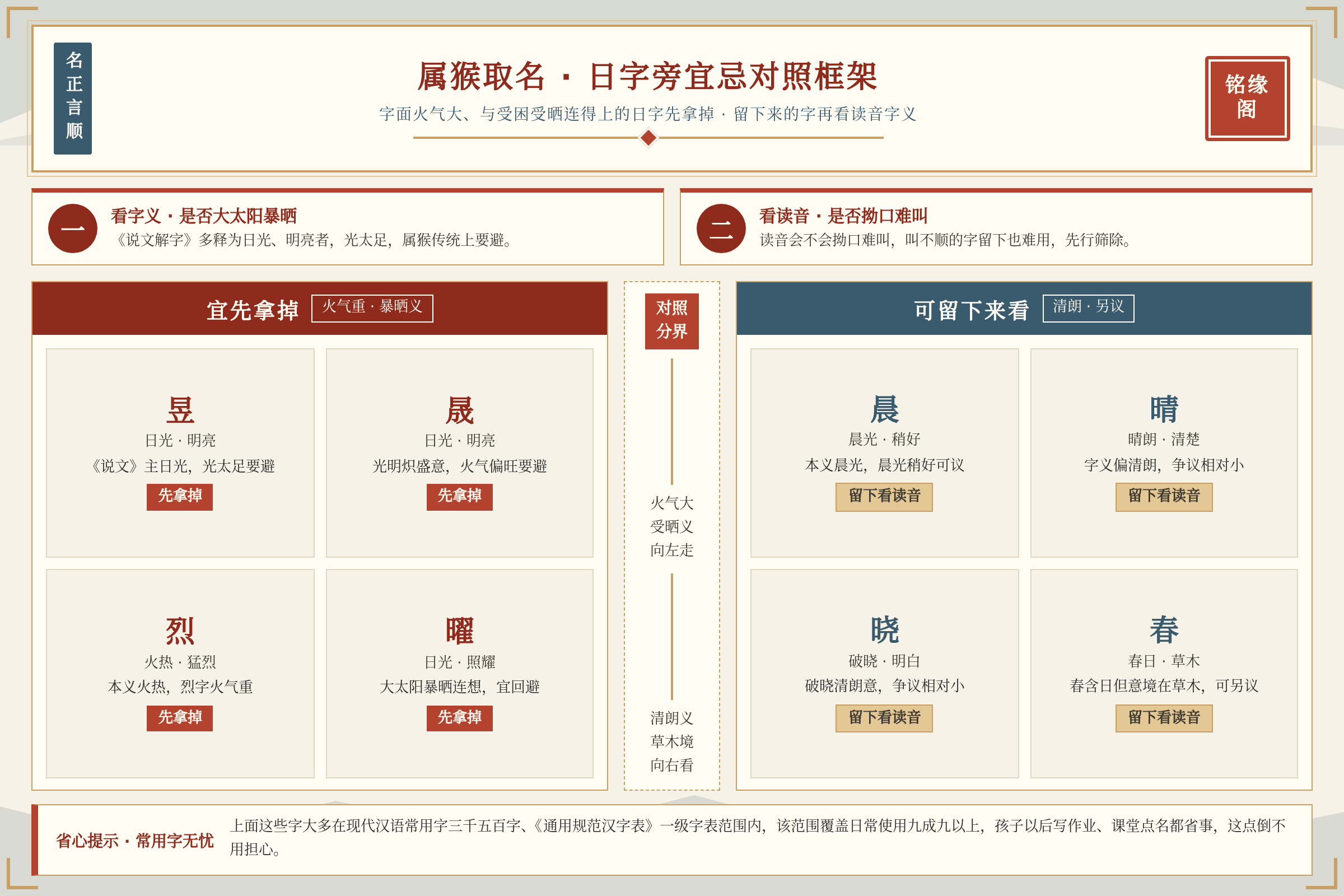Click the 先拿掉 tag under 晟
The image size is (1344, 896).
tap(459, 497)
